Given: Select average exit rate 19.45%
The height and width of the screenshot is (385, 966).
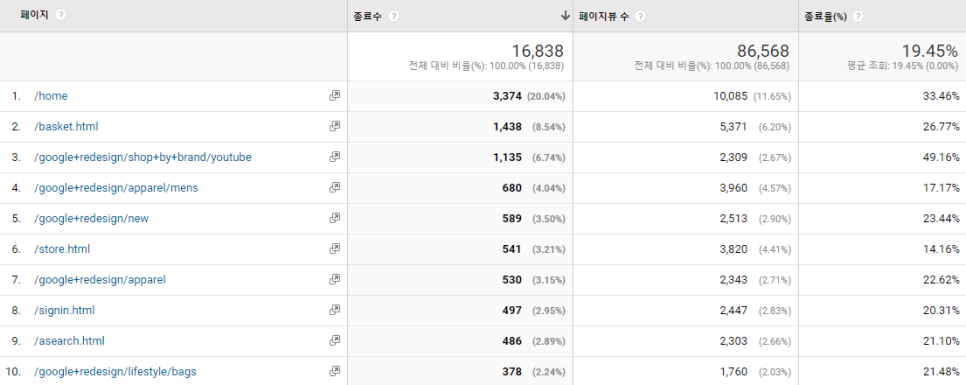Looking at the screenshot, I should coord(931,51).
